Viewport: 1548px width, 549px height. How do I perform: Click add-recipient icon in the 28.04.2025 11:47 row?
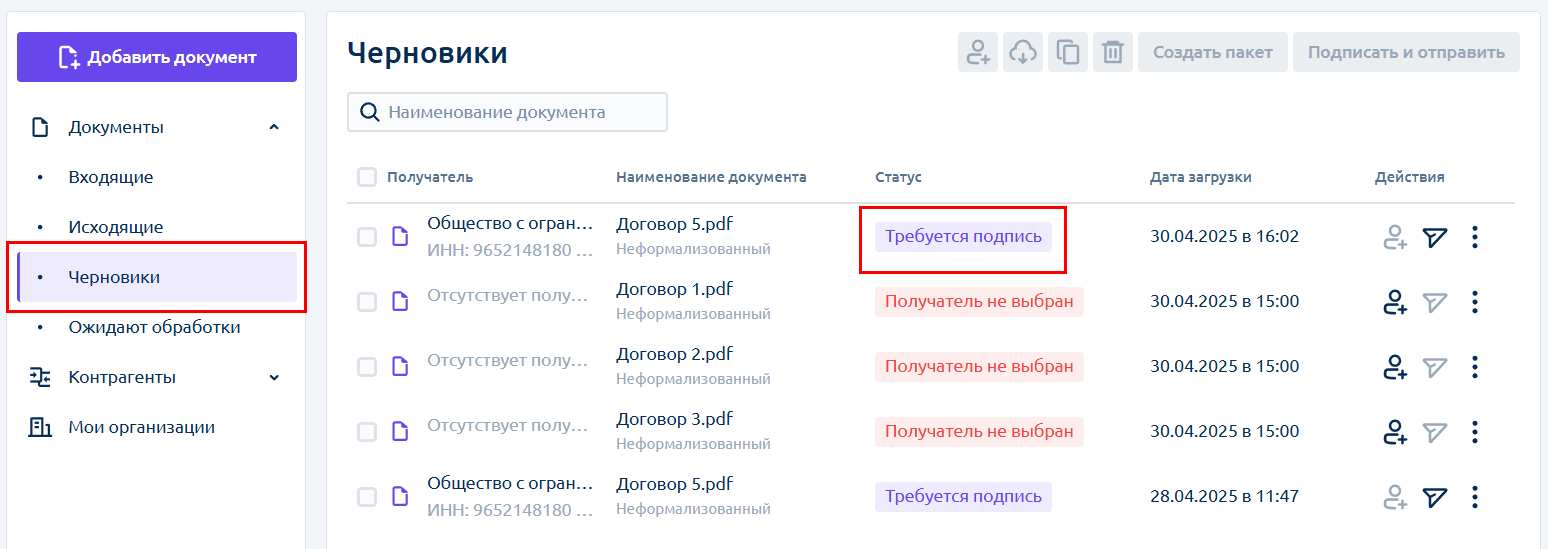[1395, 497]
